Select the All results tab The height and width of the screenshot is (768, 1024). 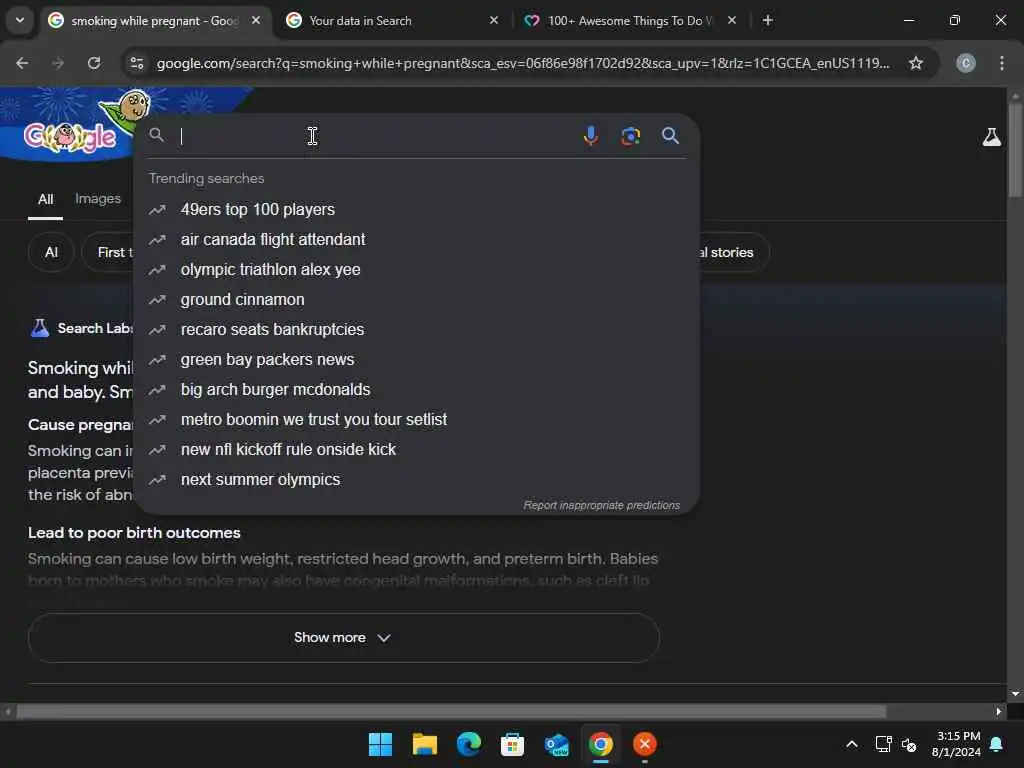click(x=46, y=199)
